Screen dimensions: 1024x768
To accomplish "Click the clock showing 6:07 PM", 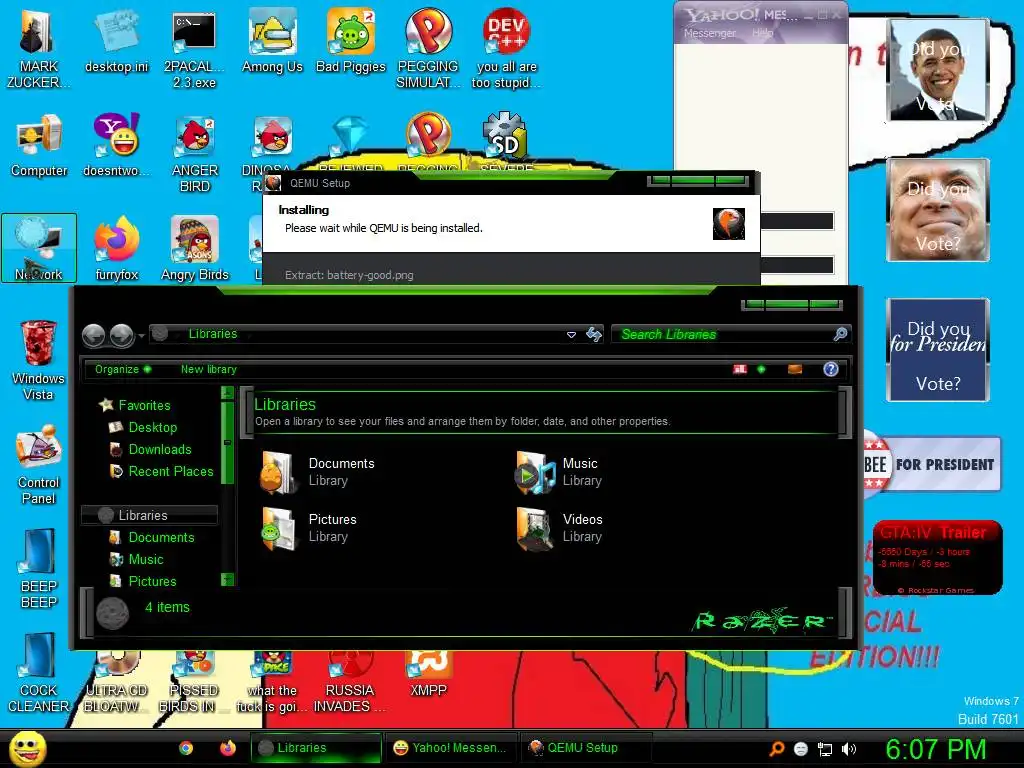I will 936,749.
